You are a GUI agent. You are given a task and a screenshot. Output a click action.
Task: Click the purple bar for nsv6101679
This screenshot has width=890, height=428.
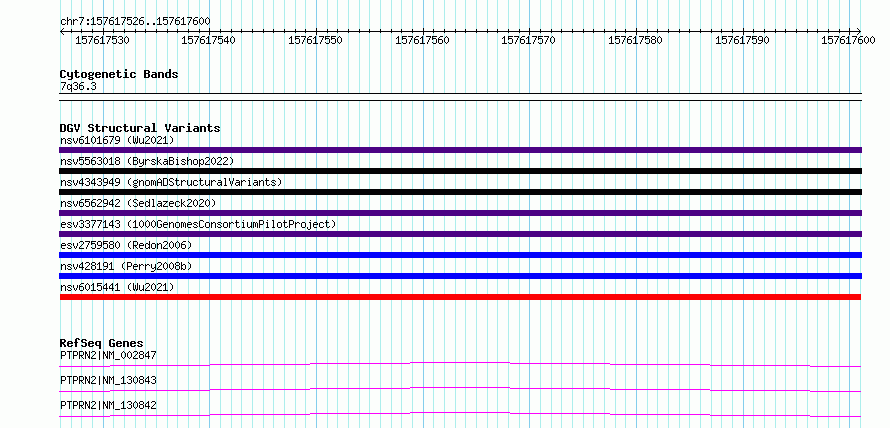[x=460, y=150]
